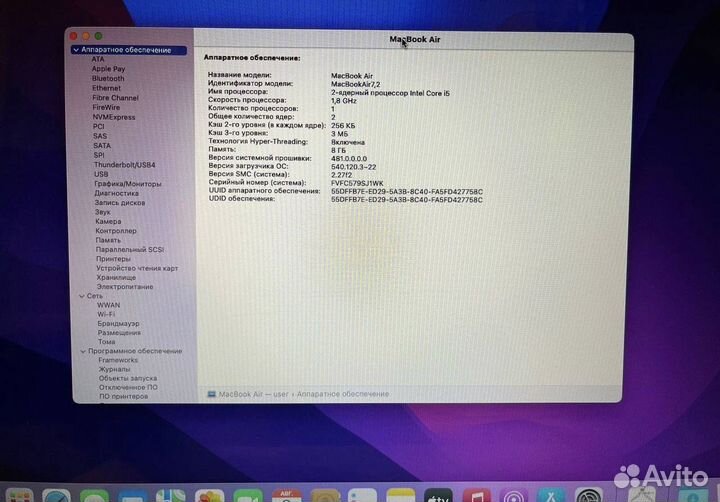Launch Podcasts from the Dock
The width and height of the screenshot is (720, 502).
click(x=513, y=496)
